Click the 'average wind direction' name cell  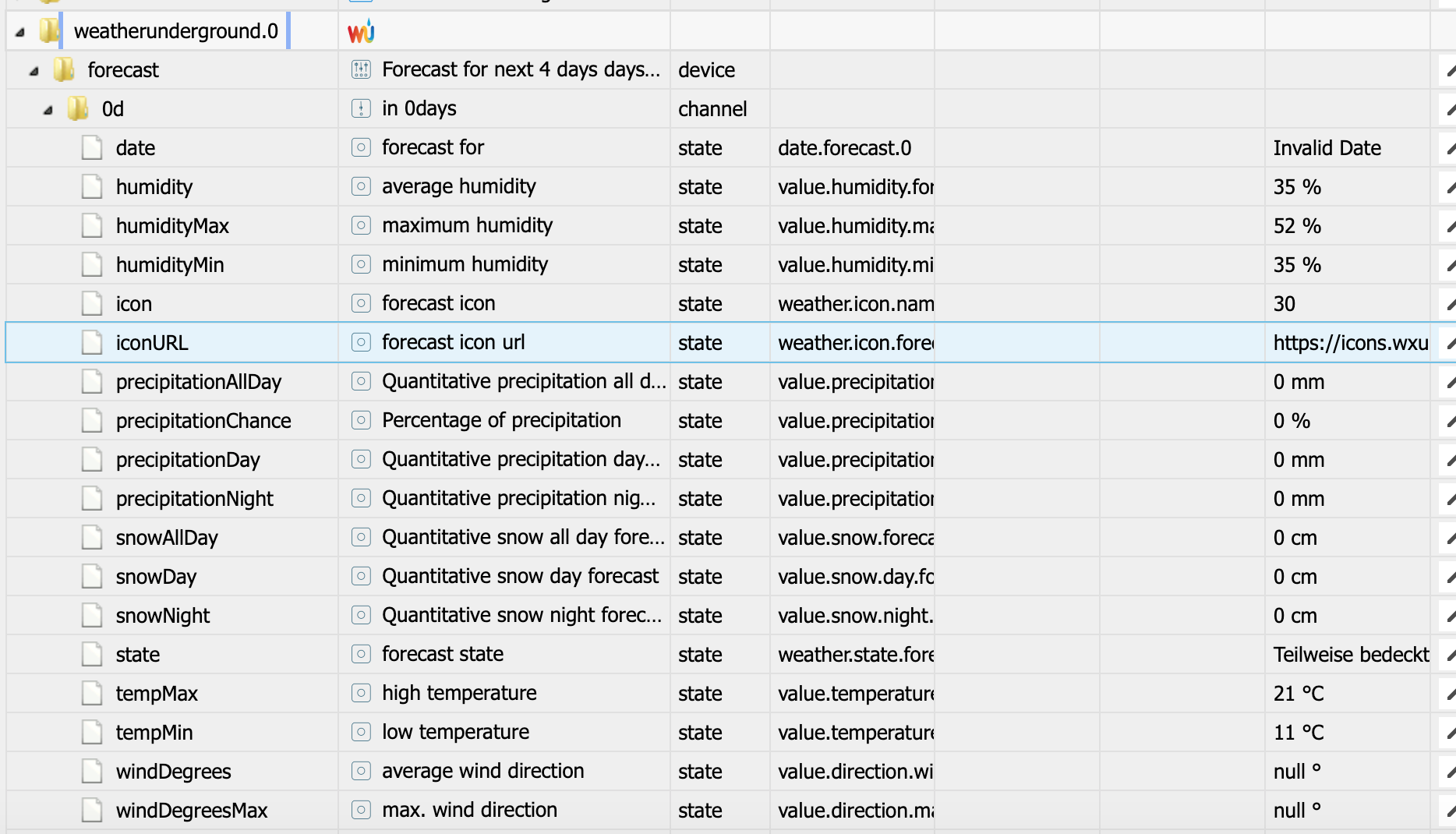pyautogui.click(x=482, y=771)
